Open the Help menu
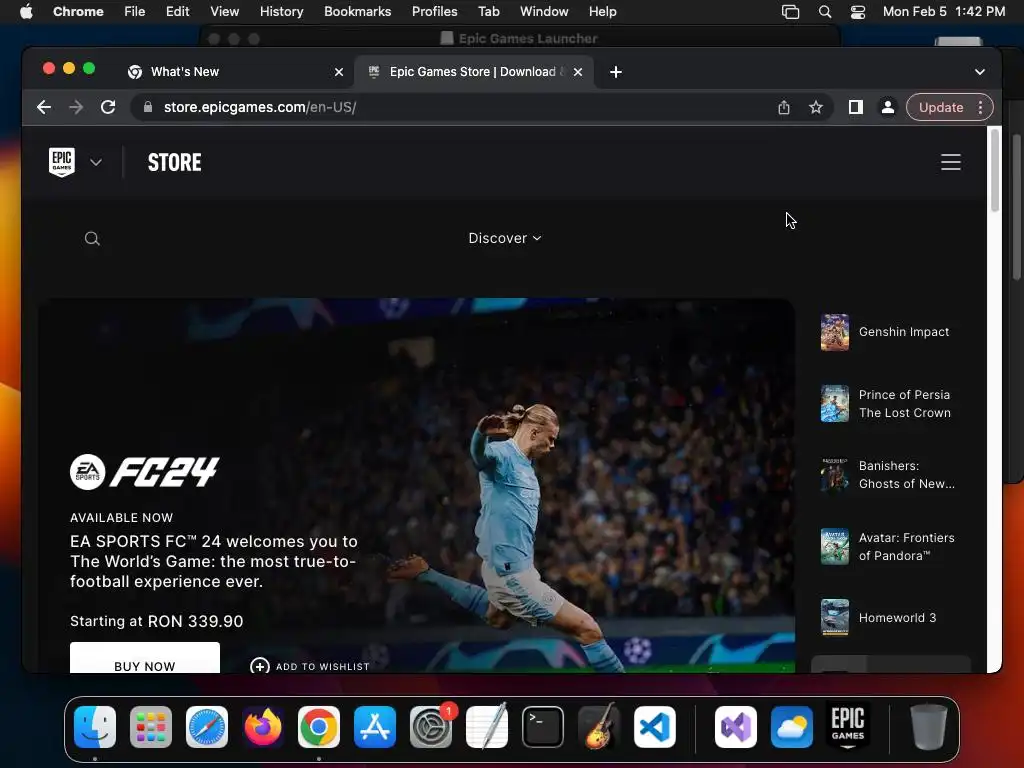1024x768 pixels. pos(602,11)
